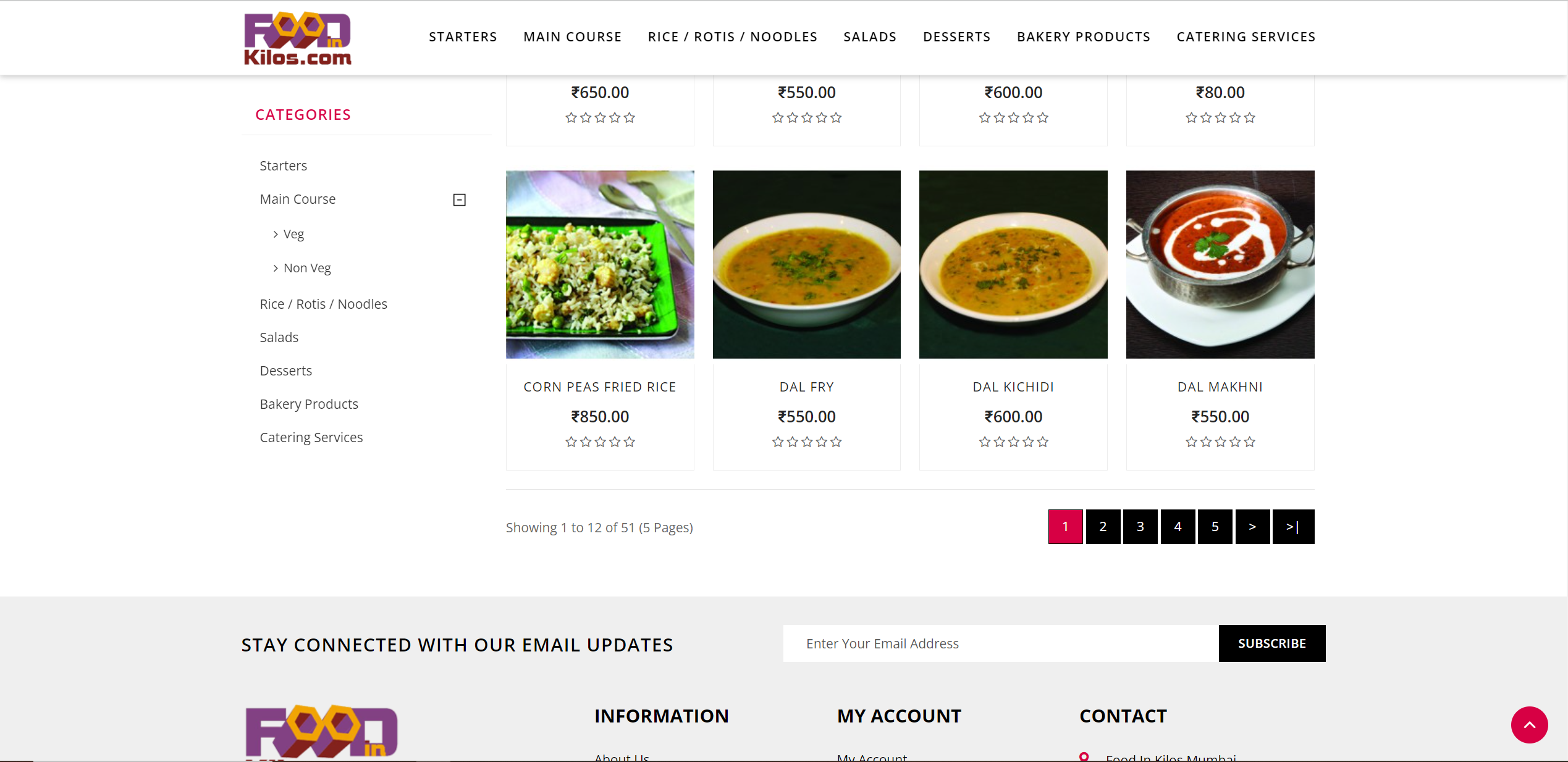Rate Corn Peas Fried Rice stars
This screenshot has width=1568, height=762.
(x=599, y=442)
